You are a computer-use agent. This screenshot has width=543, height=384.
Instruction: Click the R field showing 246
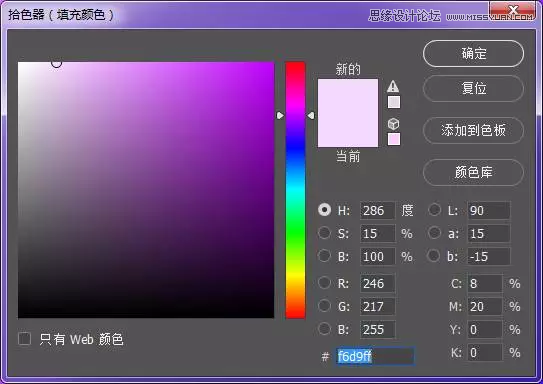click(377, 284)
